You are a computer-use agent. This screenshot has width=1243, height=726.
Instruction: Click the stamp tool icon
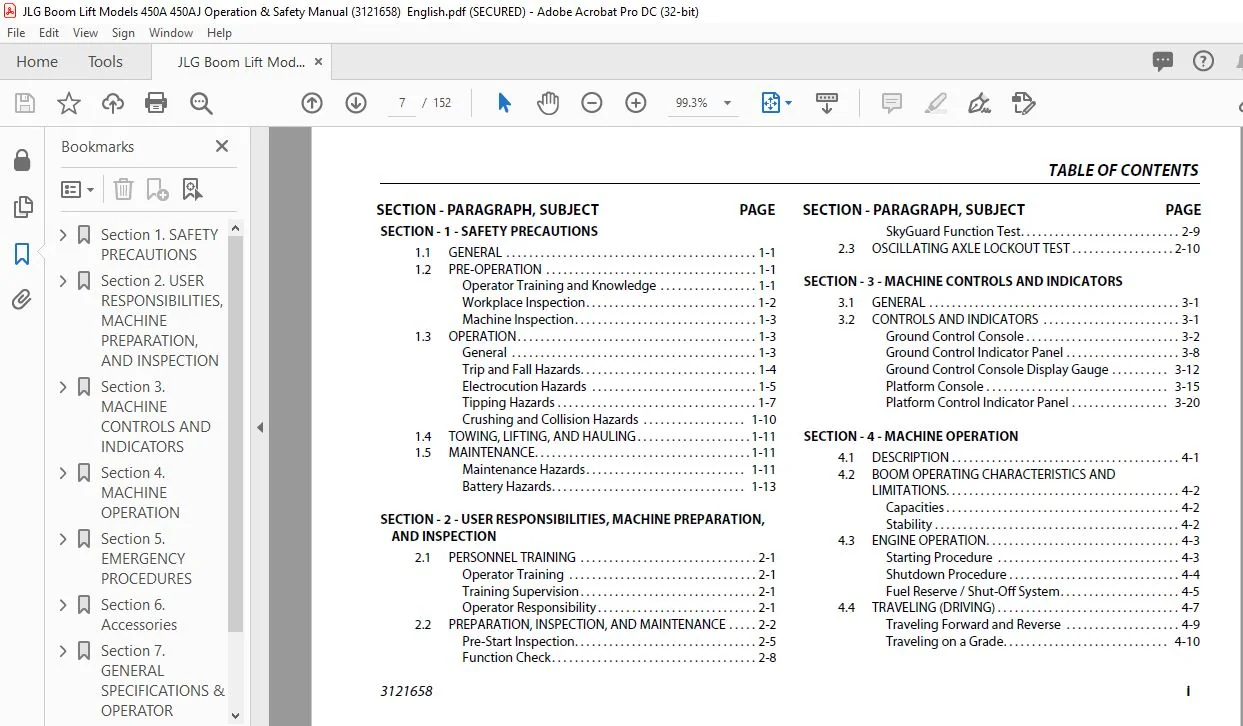tap(1023, 103)
